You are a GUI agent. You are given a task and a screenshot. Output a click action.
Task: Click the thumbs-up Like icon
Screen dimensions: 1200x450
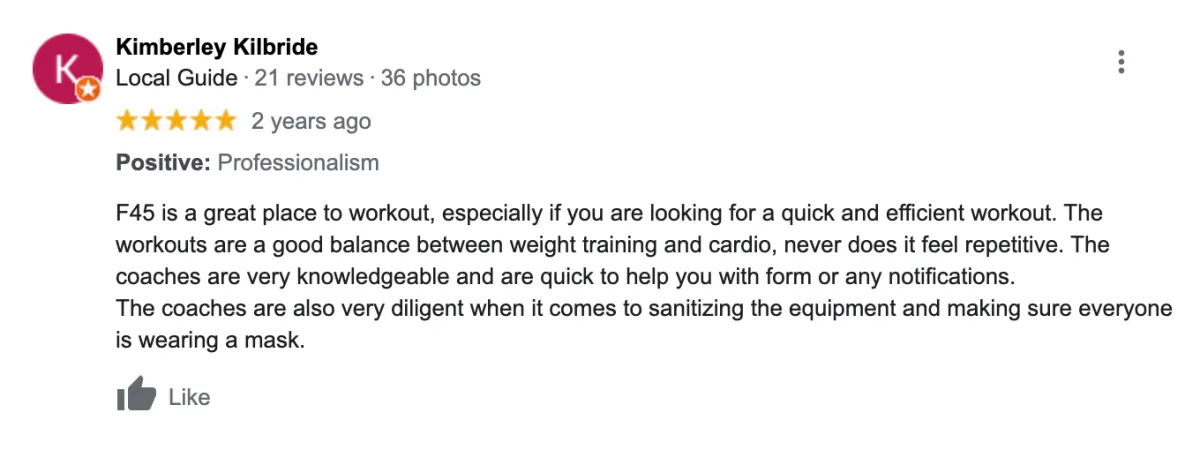click(137, 396)
